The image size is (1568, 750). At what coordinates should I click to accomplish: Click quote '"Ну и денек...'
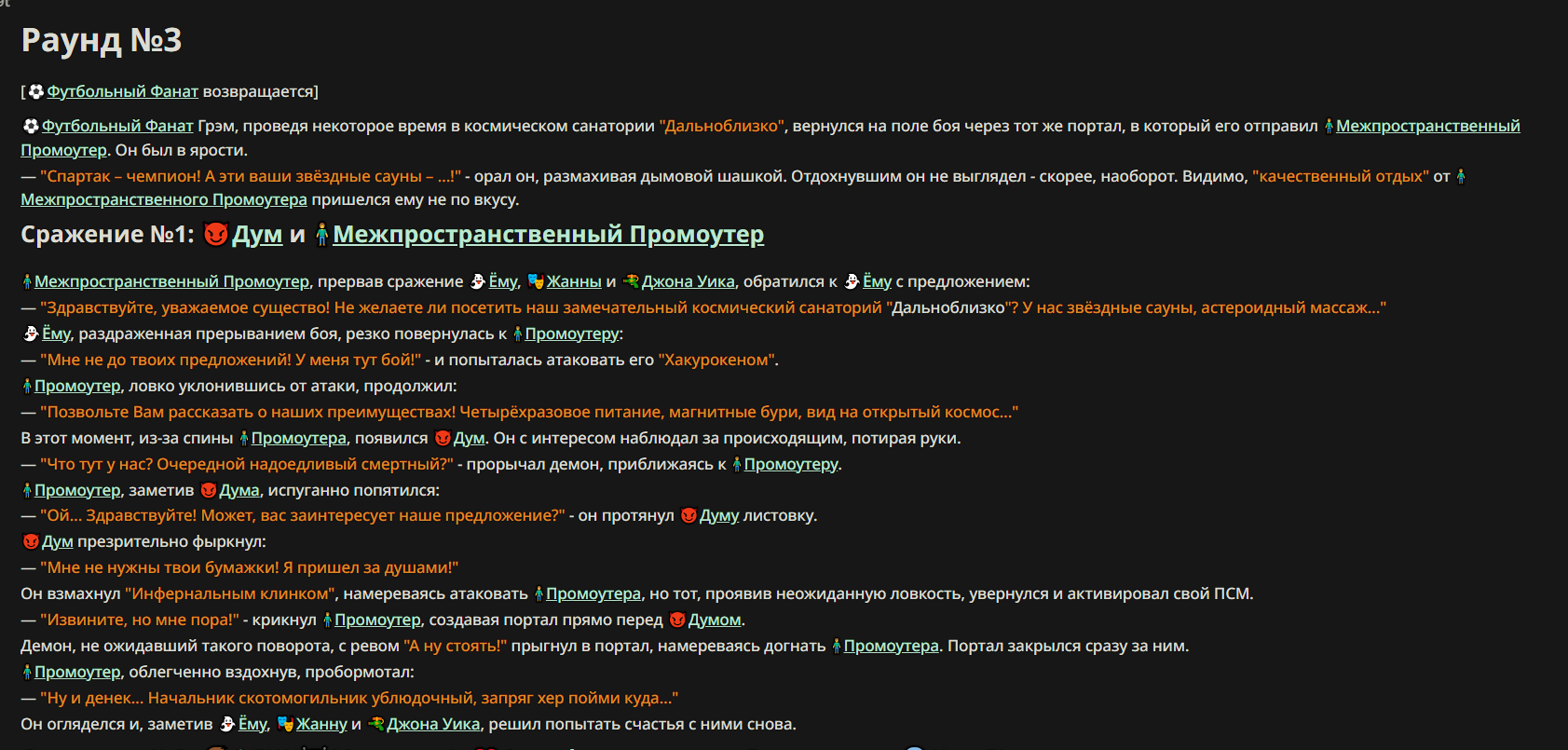[359, 698]
